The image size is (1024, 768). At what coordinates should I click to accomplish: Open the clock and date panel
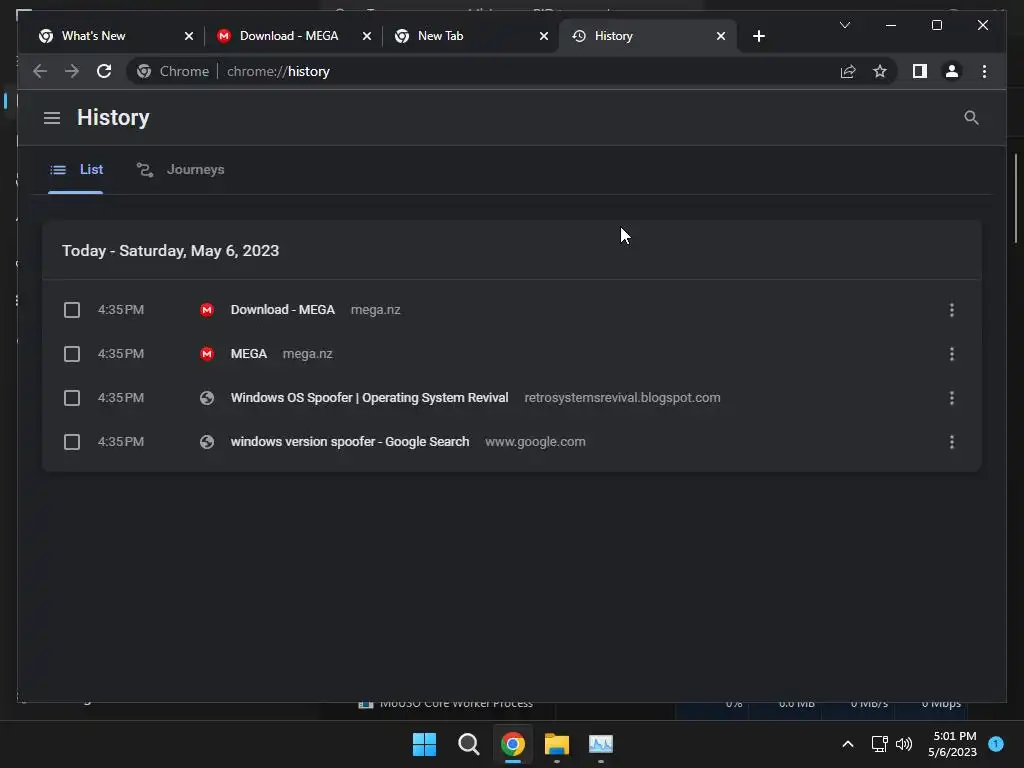coord(953,744)
